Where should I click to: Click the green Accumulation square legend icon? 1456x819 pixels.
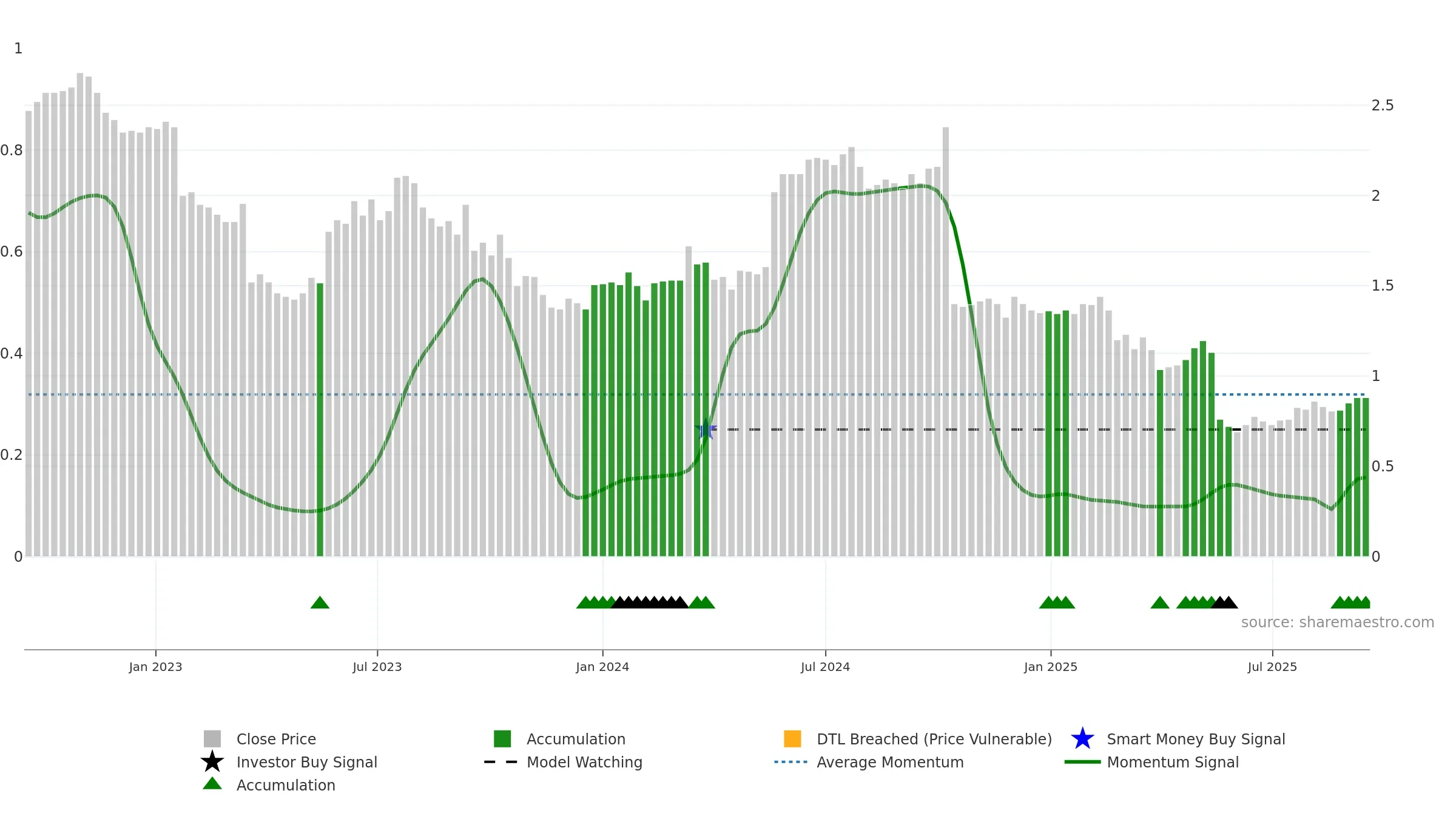coord(502,739)
